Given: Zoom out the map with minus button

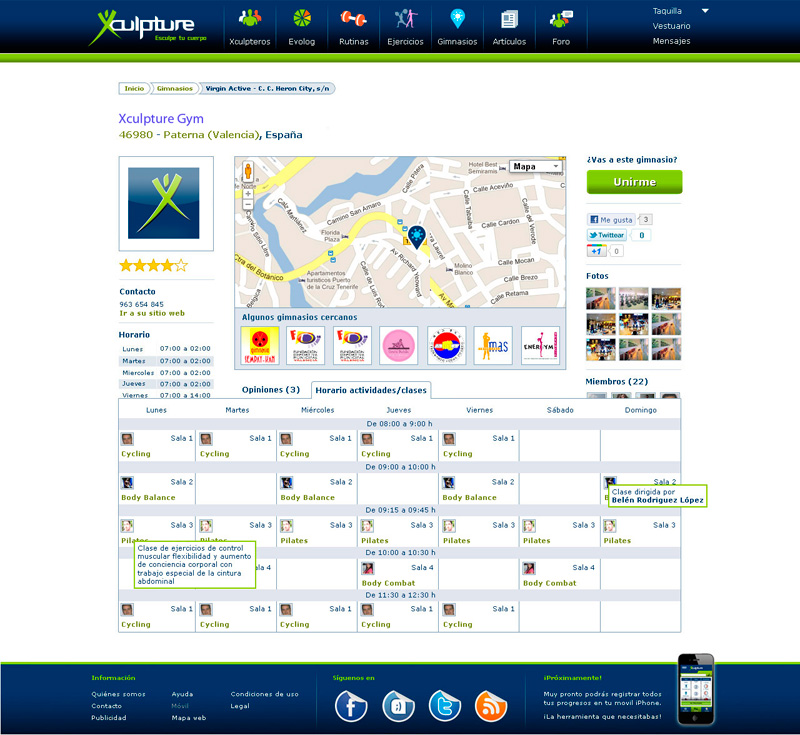Looking at the screenshot, I should click(248, 205).
